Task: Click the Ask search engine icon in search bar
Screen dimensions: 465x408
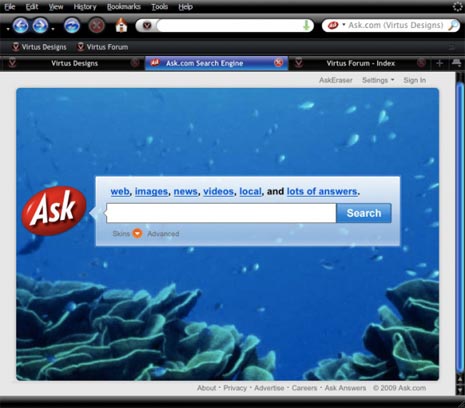Action: coord(333,25)
